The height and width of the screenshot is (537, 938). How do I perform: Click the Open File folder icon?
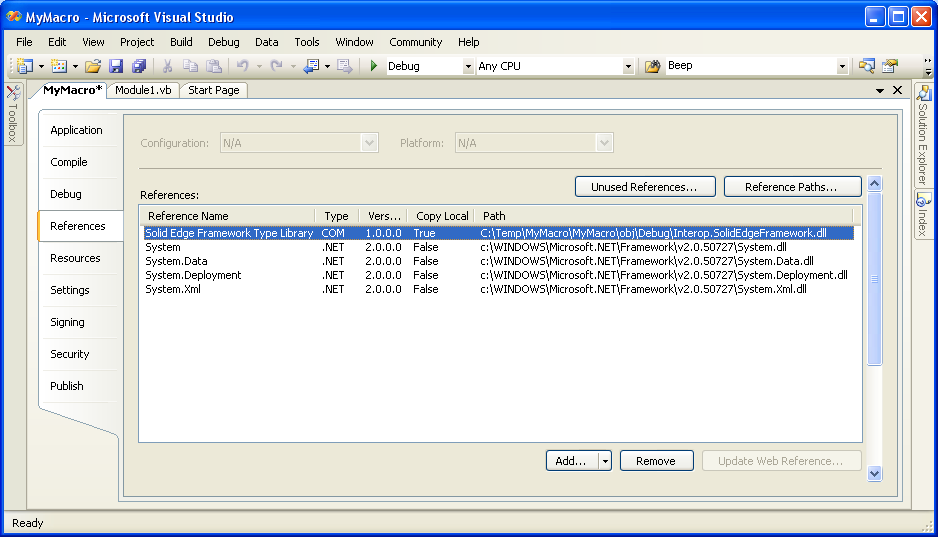coord(92,66)
